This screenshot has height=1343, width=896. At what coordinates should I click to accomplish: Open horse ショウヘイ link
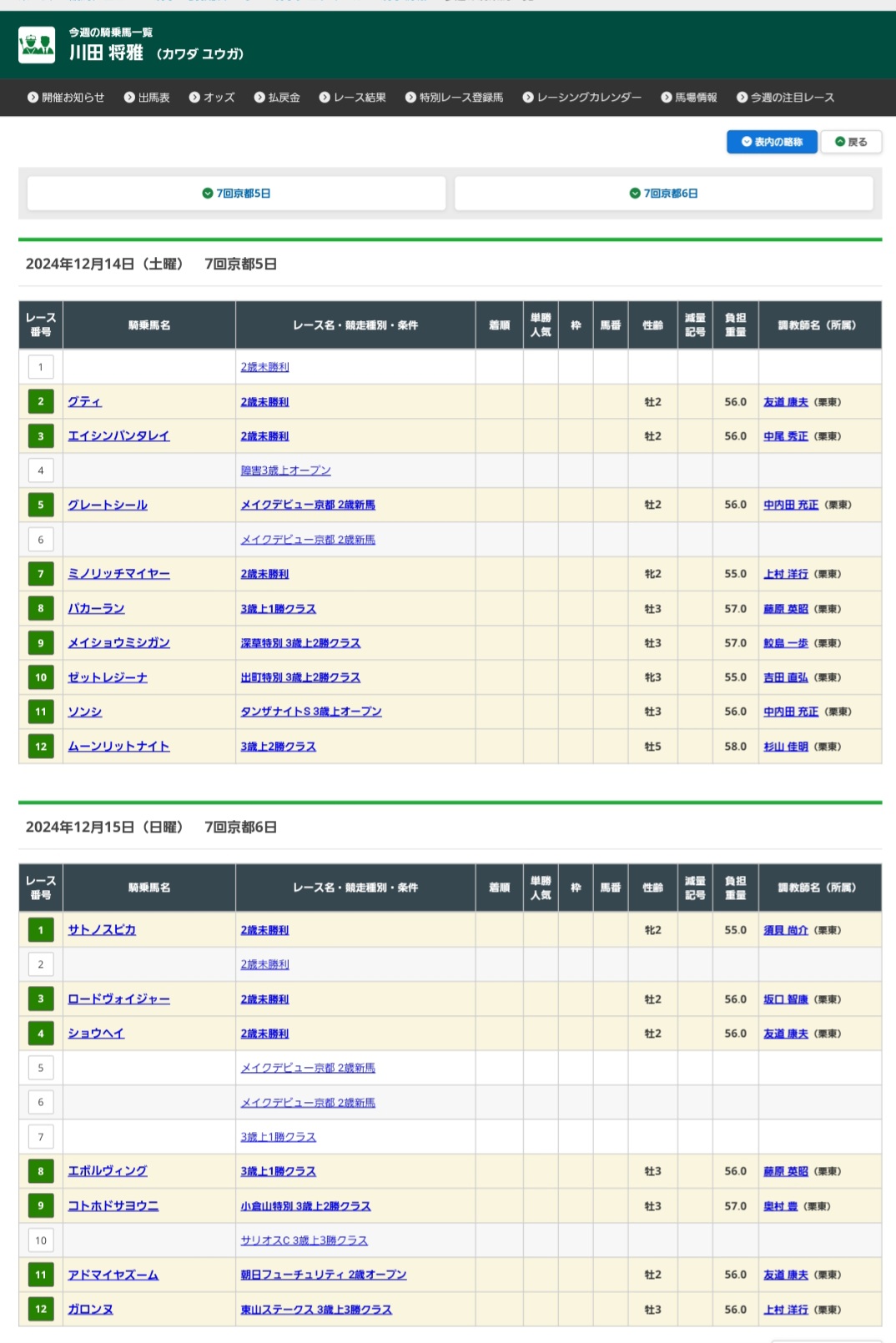[96, 1034]
